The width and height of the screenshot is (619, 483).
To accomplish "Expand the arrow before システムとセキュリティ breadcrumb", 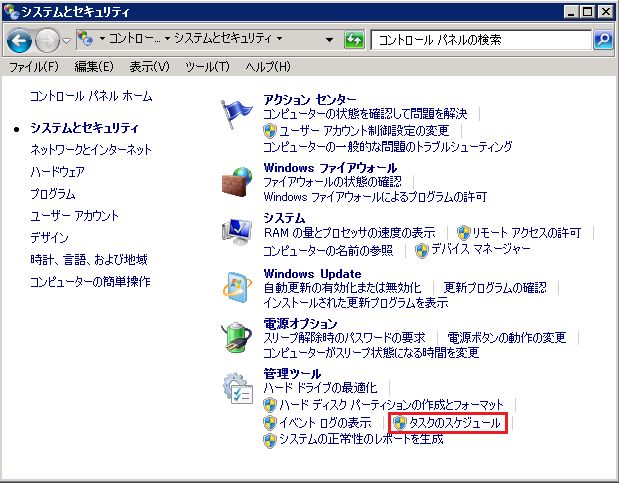I will click(x=167, y=39).
